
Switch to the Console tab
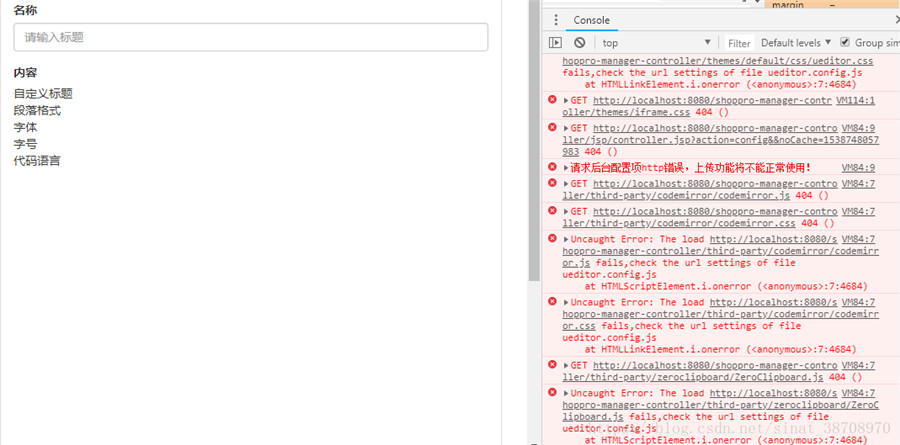591,20
